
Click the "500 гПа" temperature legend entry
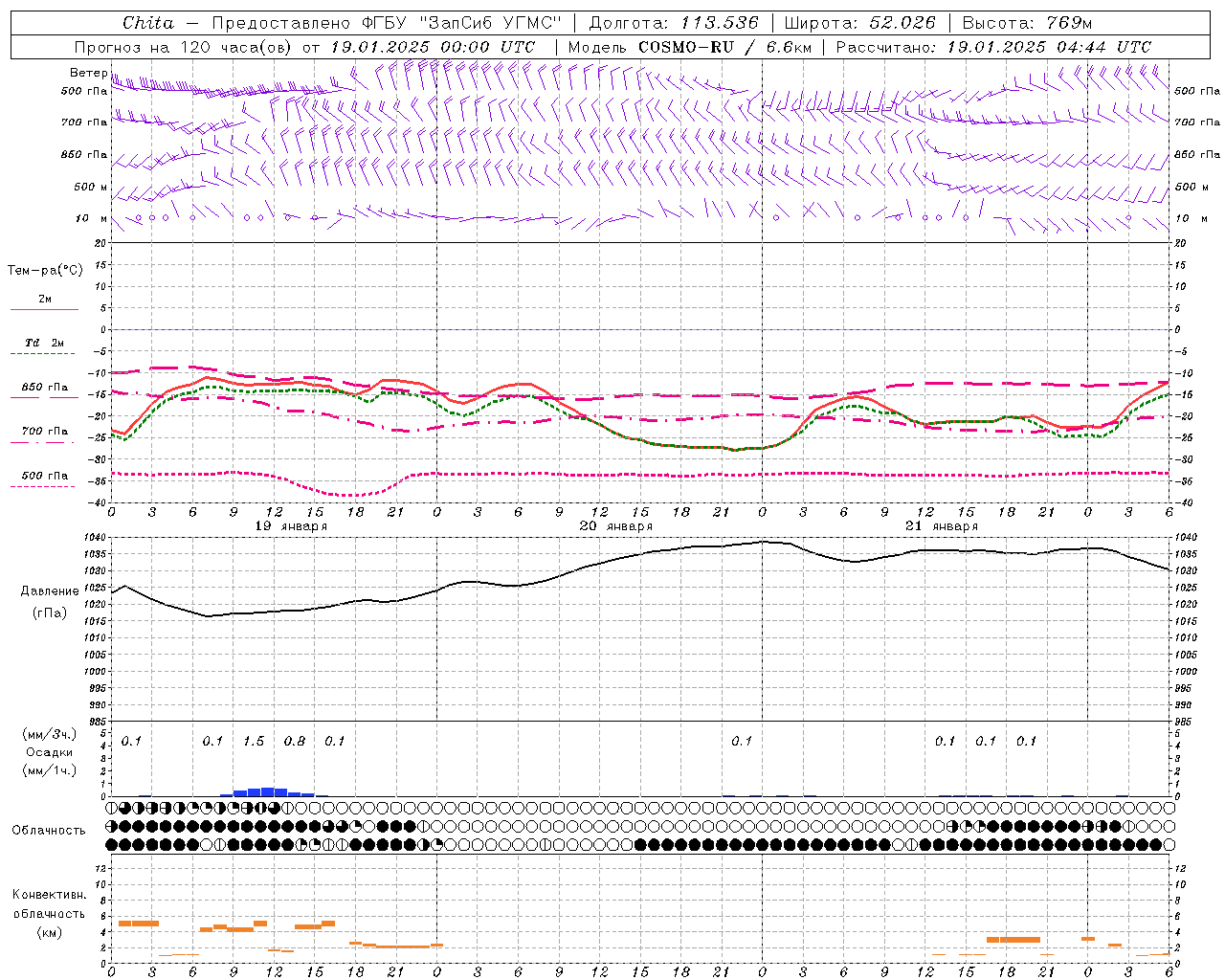pyautogui.click(x=45, y=476)
